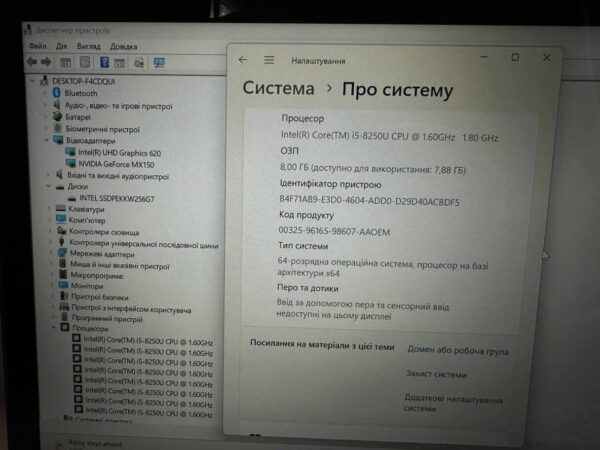Click the NVIDIA GeForce MX150 adapter icon
The height and width of the screenshot is (450, 600).
(71, 164)
